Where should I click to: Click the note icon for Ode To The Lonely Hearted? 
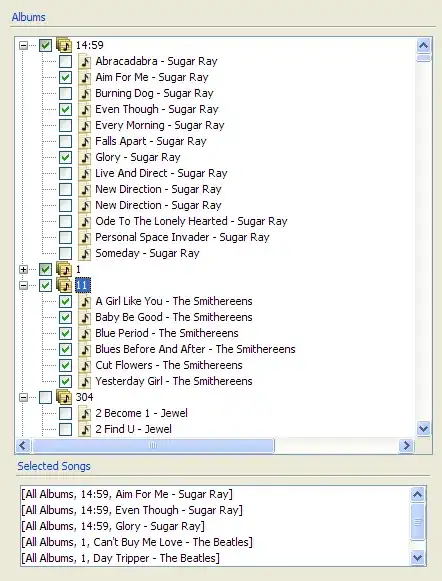[84, 221]
